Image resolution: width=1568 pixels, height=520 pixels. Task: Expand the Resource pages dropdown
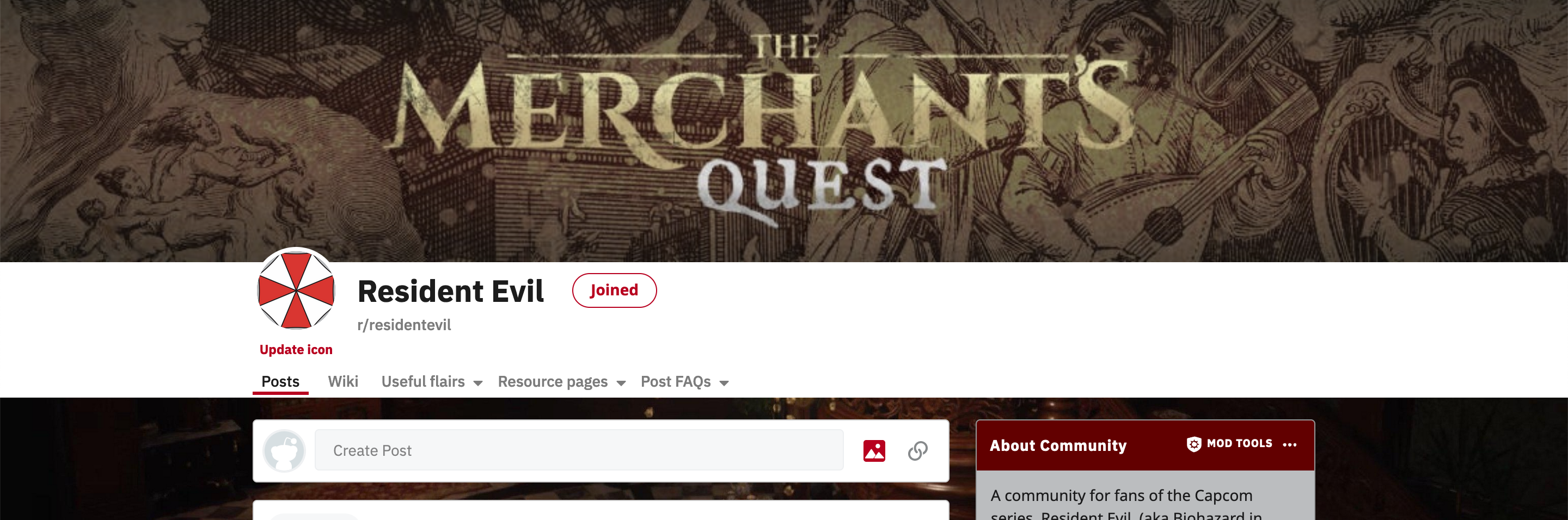(561, 382)
